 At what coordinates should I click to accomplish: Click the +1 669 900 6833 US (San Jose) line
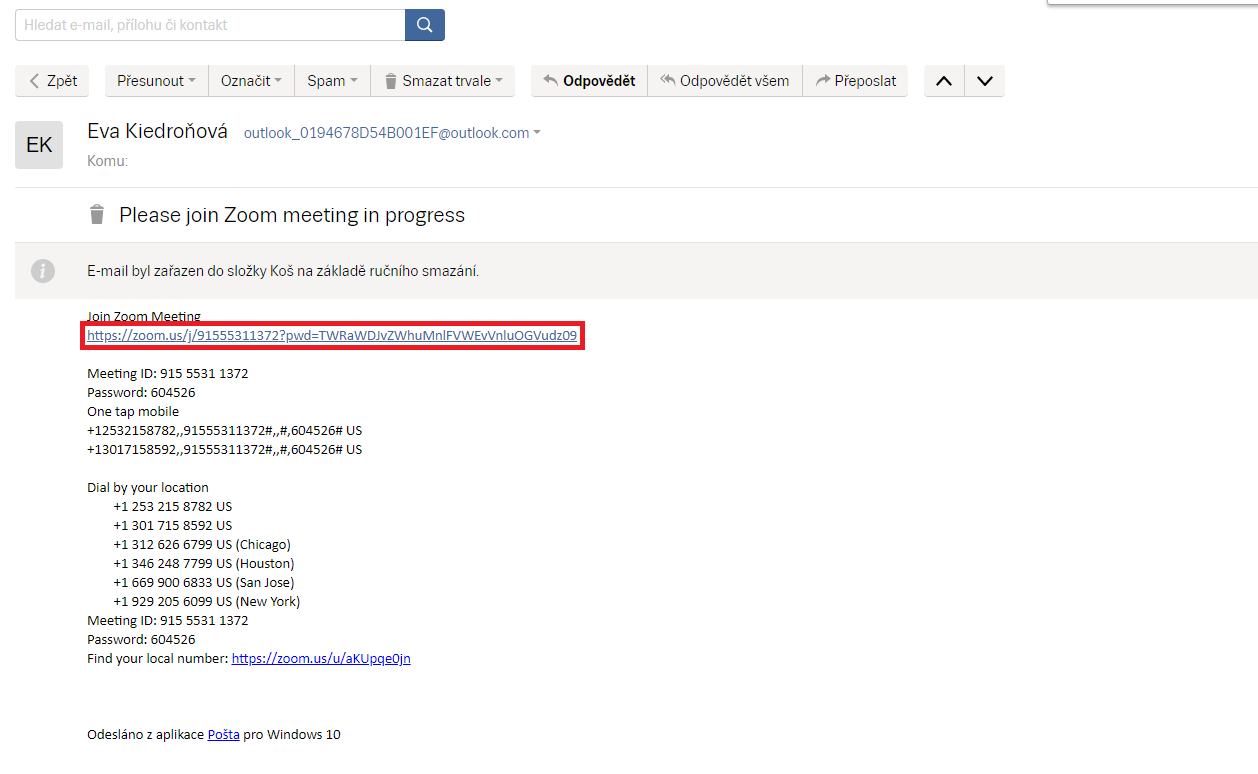click(x=204, y=583)
